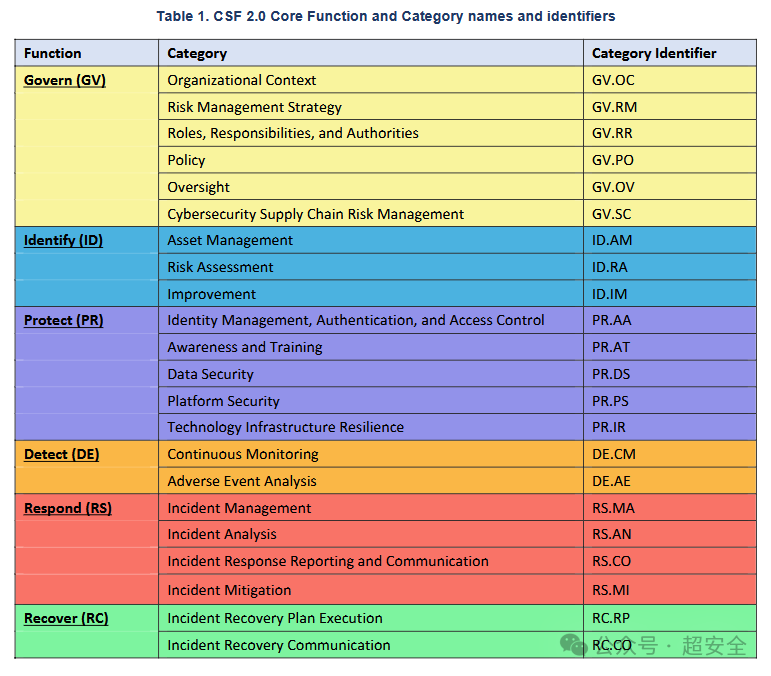
Task: Select the 'Awareness and Training' cell
Action: tap(371, 347)
